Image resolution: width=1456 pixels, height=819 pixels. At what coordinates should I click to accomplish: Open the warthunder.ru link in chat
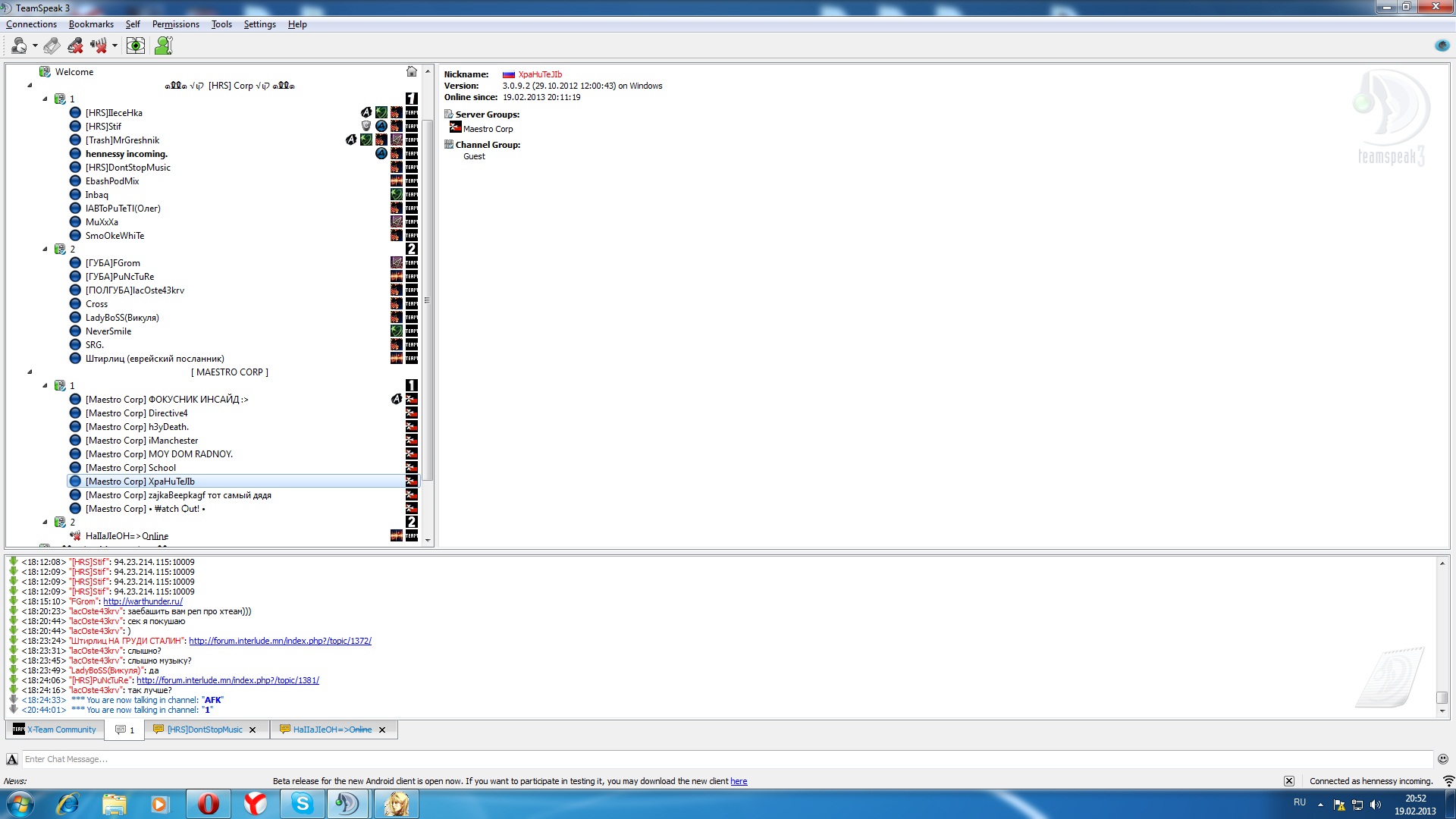coord(143,601)
